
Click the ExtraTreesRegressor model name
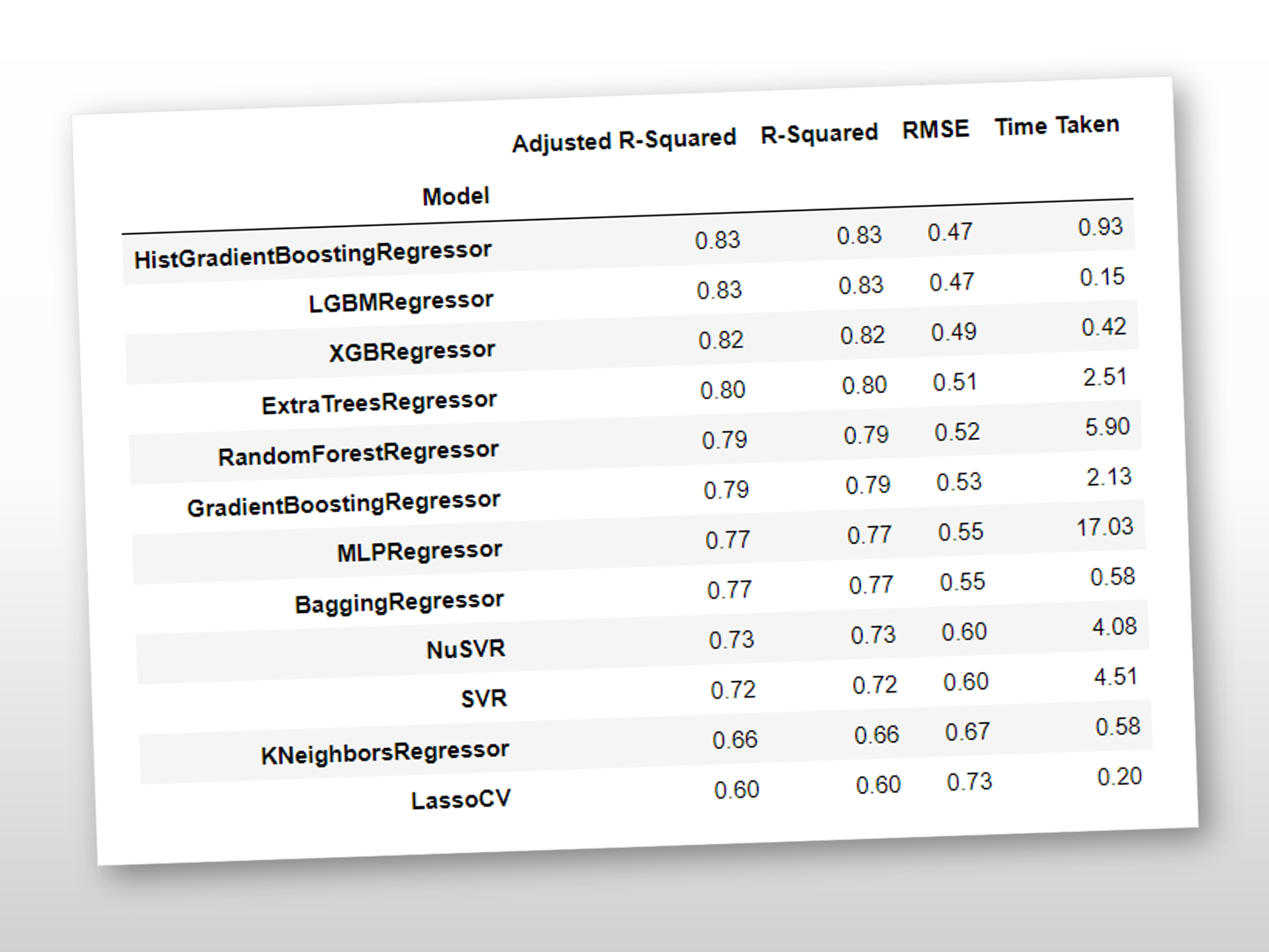[x=379, y=403]
